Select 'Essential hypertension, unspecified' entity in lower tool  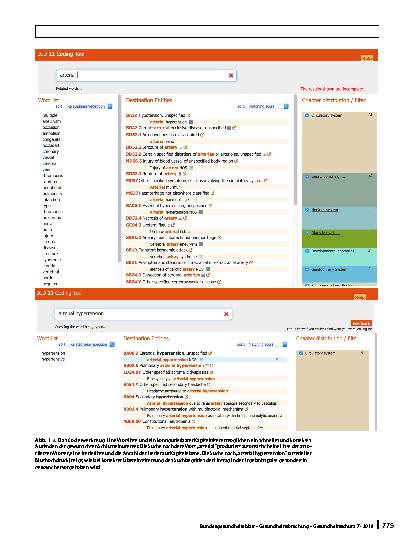pyautogui.click(x=166, y=353)
